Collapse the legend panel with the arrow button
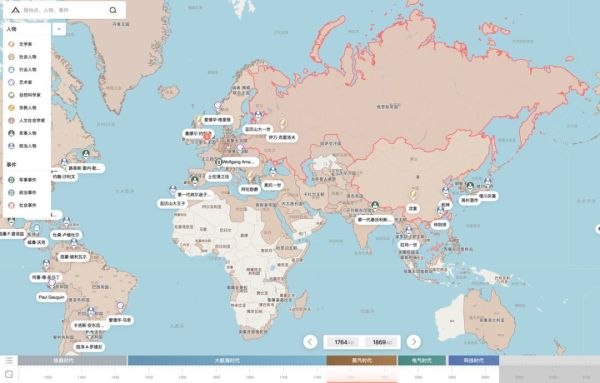Image resolution: width=600 pixels, height=383 pixels. [59, 29]
